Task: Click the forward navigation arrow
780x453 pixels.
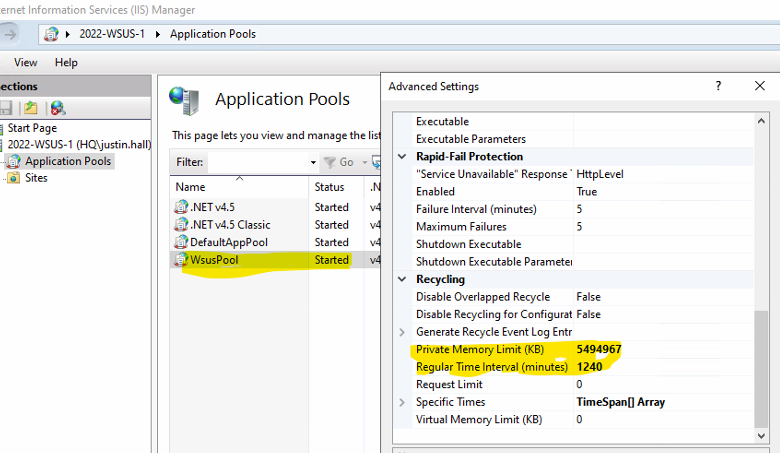Action: [x=10, y=34]
